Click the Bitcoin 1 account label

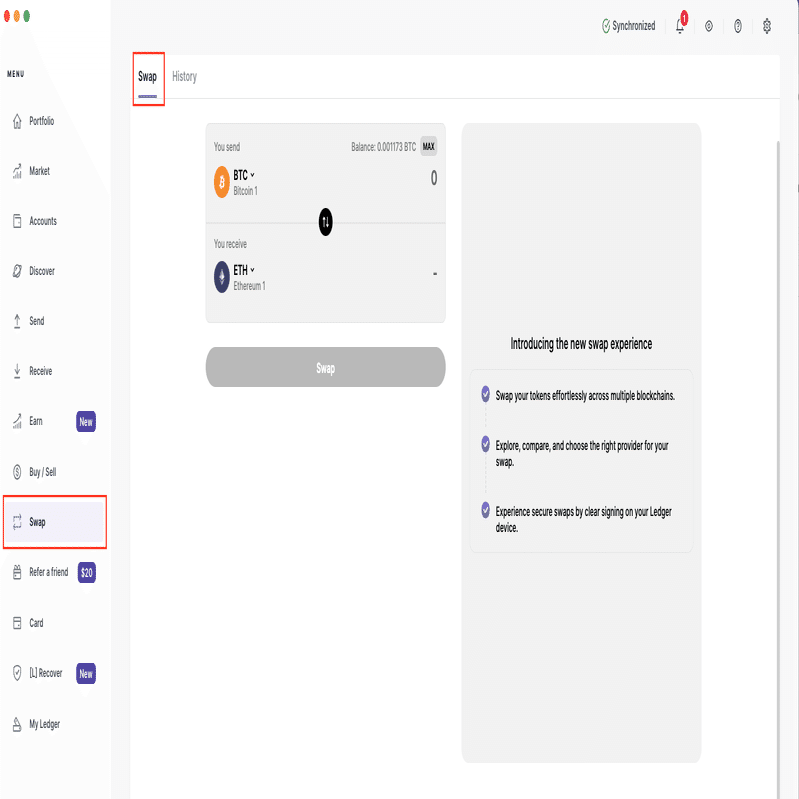point(246,191)
